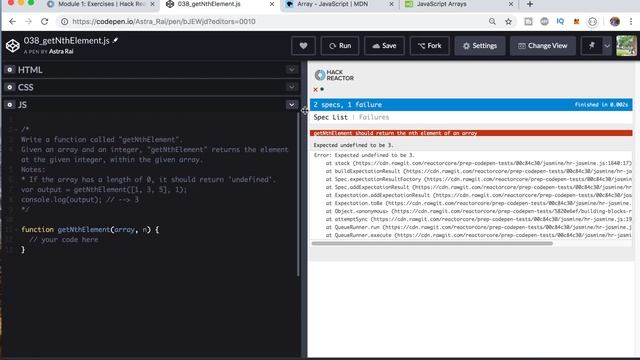Screen dimensions: 640x360
Task: Open the user avatar menu in CodePen
Action: coord(626,45)
